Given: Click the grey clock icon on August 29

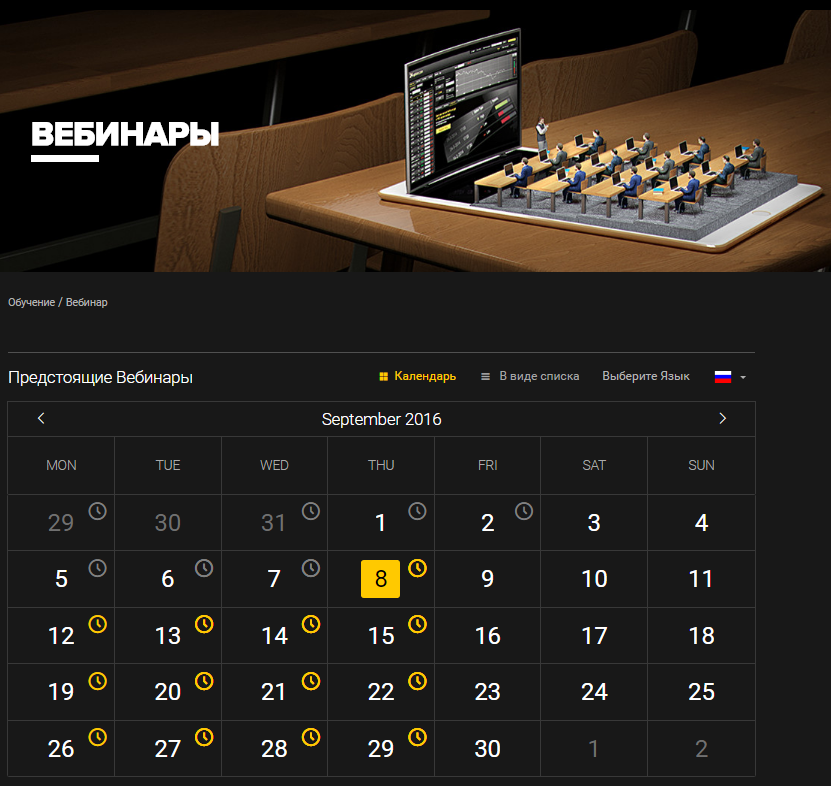Looking at the screenshot, I should click(x=98, y=511).
